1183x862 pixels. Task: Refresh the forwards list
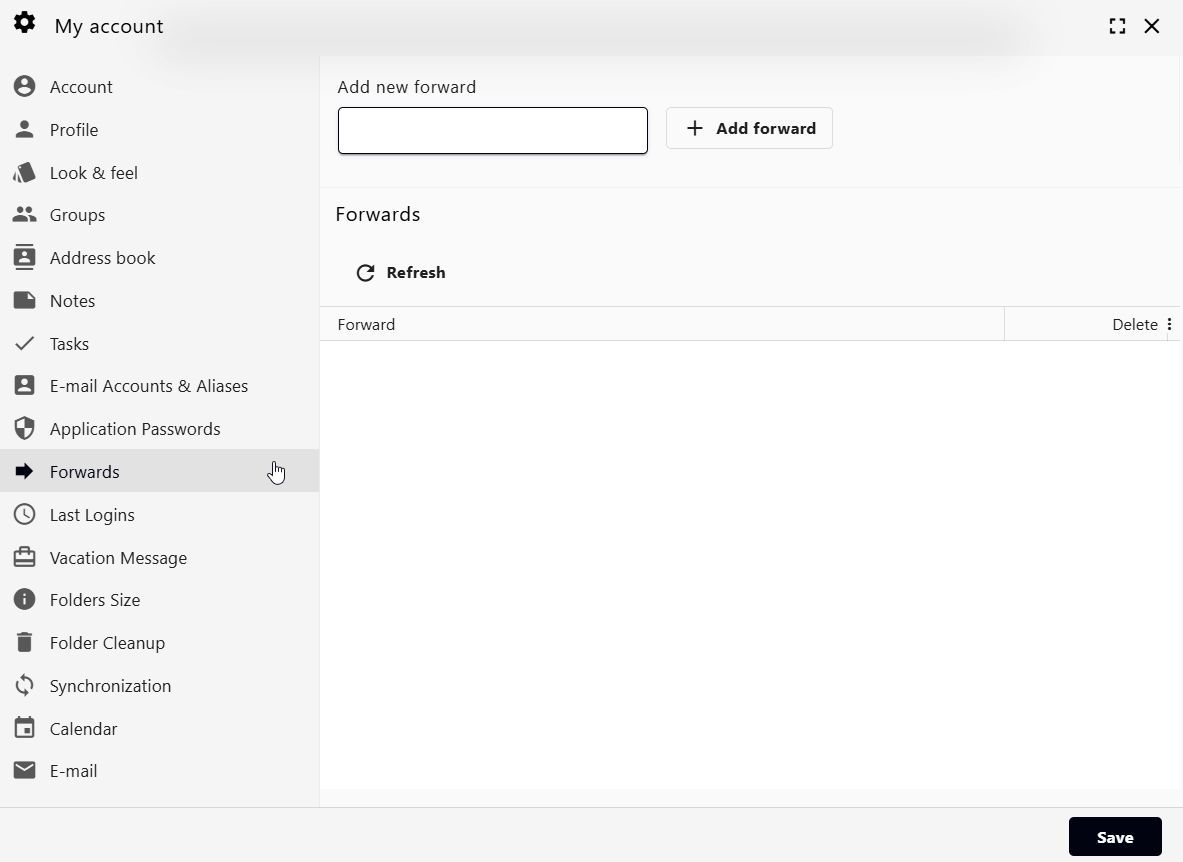click(x=401, y=273)
